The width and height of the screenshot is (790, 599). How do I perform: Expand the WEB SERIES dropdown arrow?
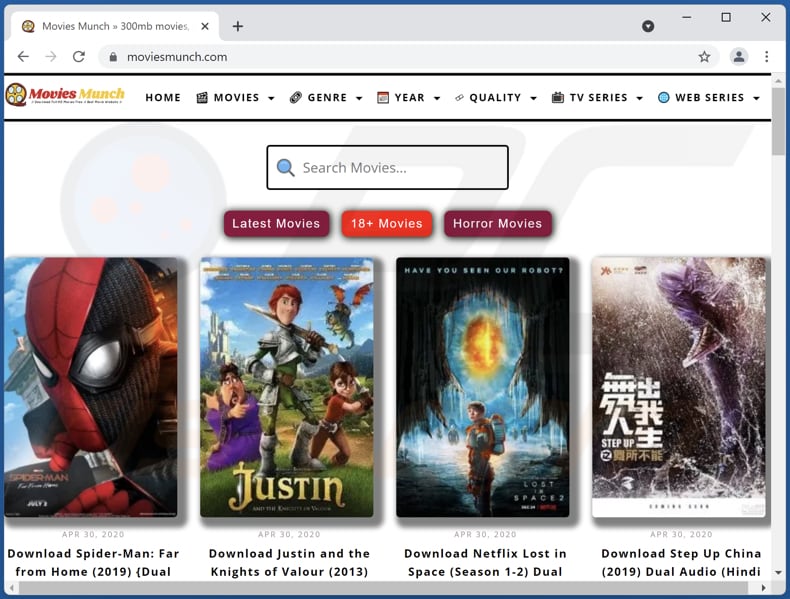pos(756,98)
